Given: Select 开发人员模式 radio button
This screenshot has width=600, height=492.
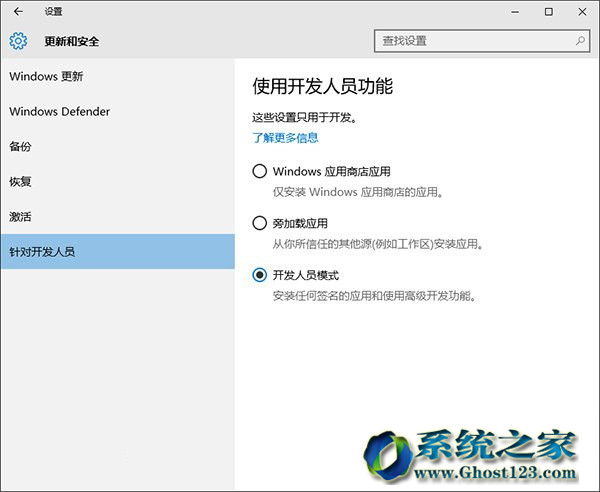Looking at the screenshot, I should tap(259, 275).
